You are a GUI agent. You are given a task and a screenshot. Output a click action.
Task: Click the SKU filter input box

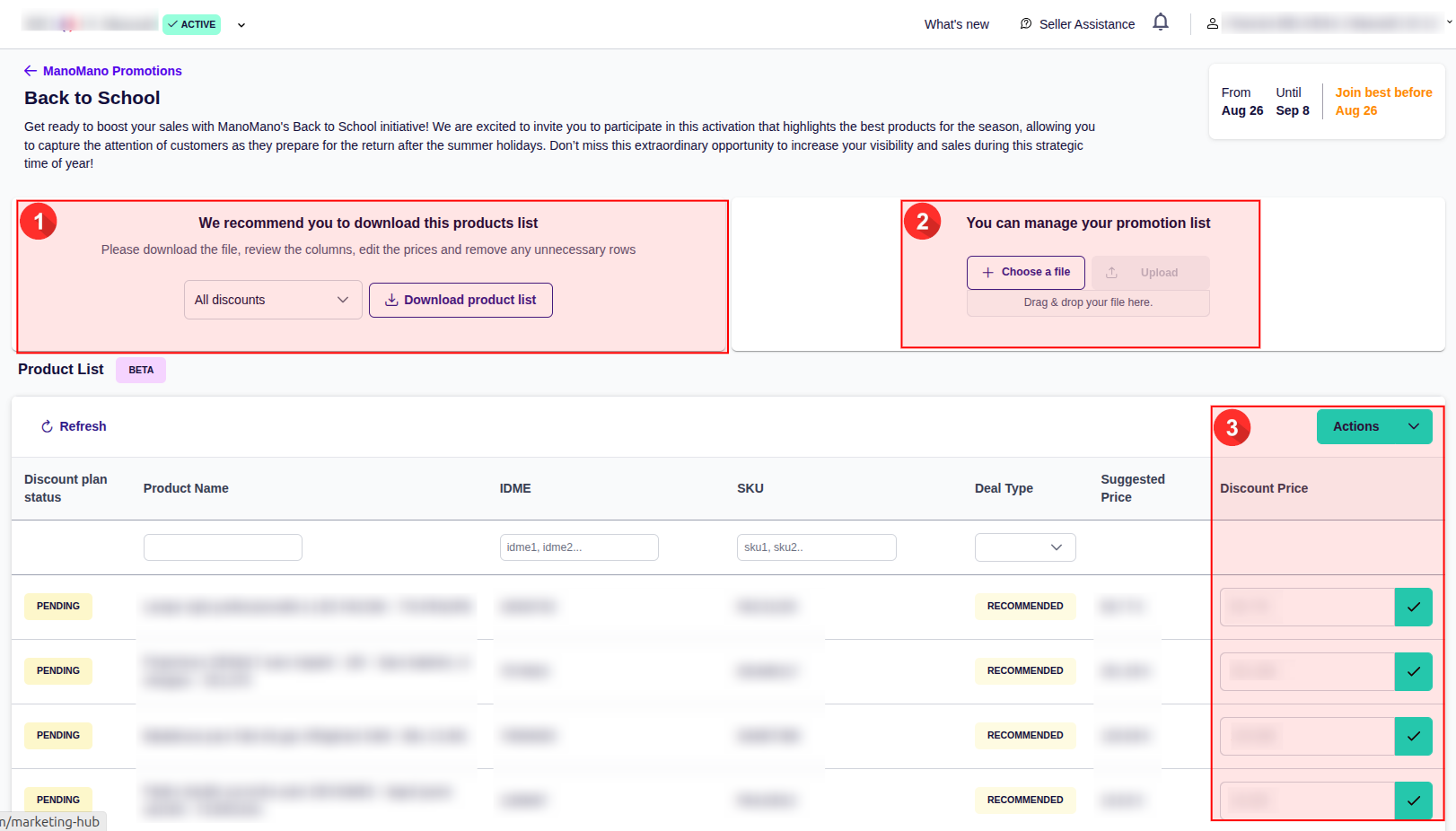coord(816,547)
